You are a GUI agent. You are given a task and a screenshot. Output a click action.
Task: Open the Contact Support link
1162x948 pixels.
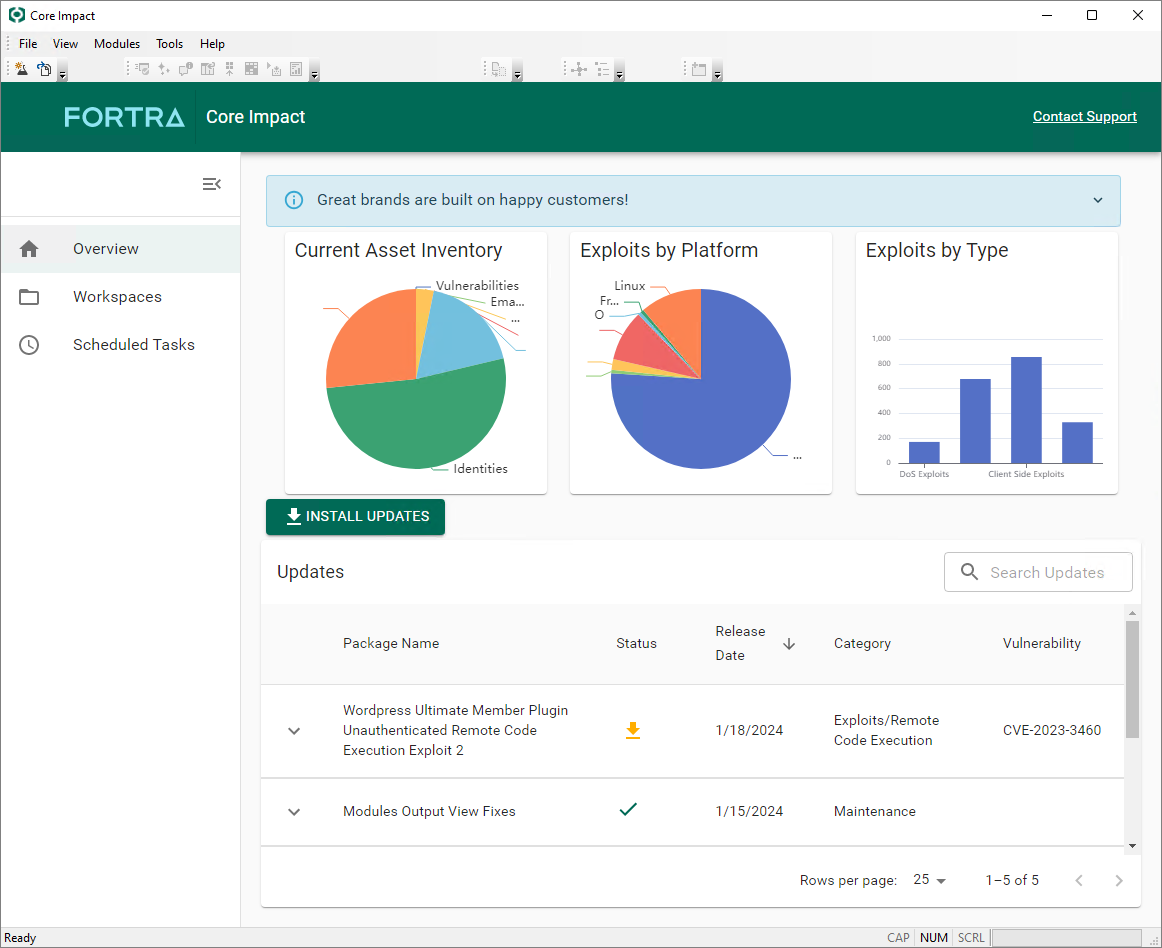point(1084,117)
